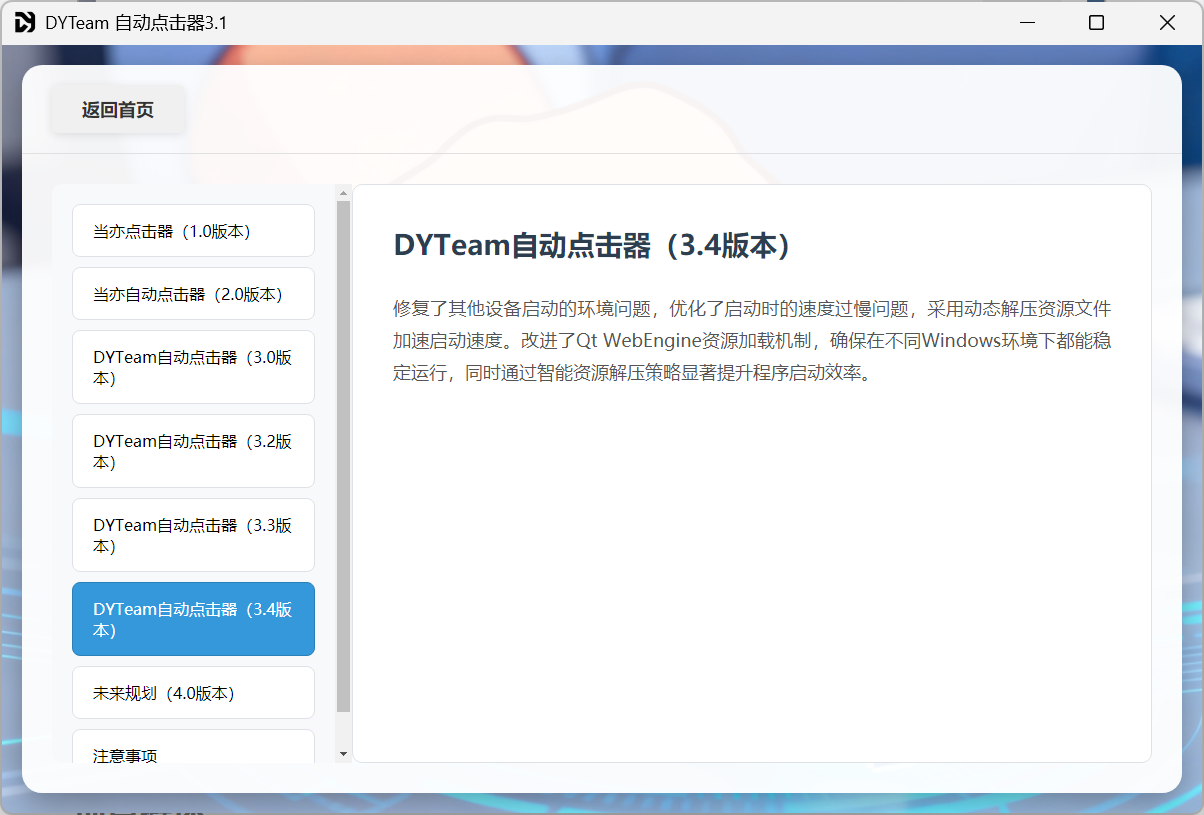The height and width of the screenshot is (815, 1204).
Task: Click the scrollbar down arrow
Action: pyautogui.click(x=344, y=754)
